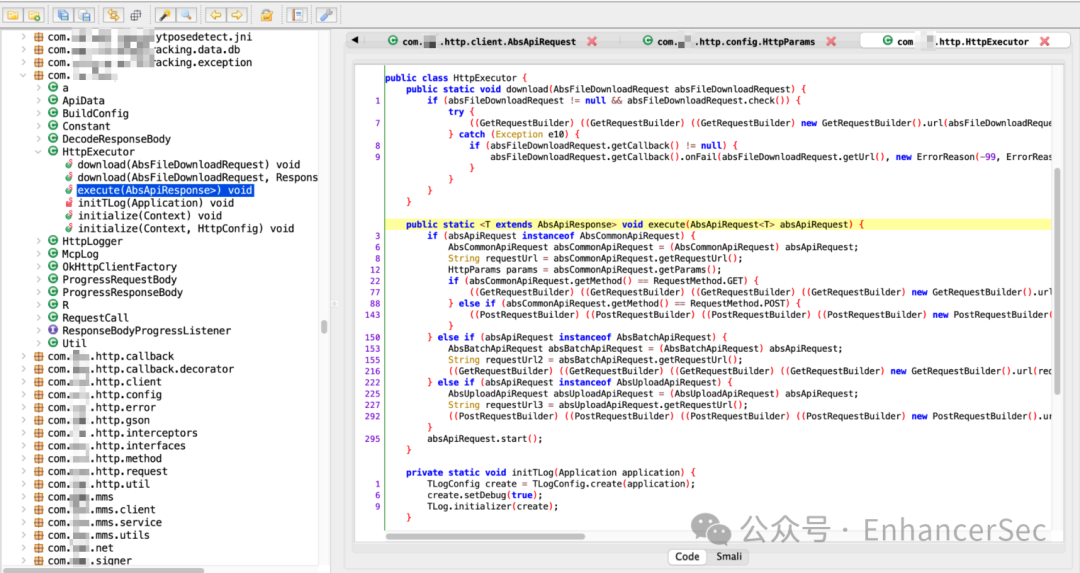Click the code editor horizontal scrollbar
Viewport: 1080px width, 573px height.
tap(485, 536)
